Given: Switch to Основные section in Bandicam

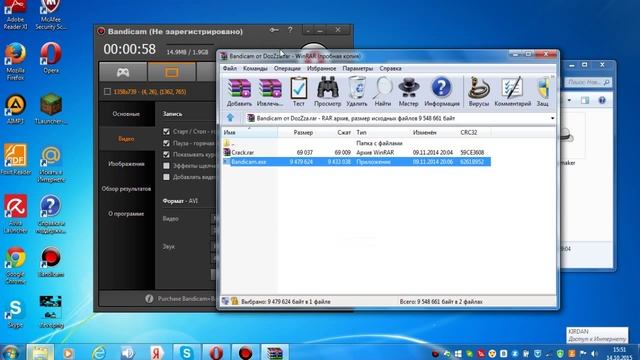Looking at the screenshot, I should click(x=126, y=114).
